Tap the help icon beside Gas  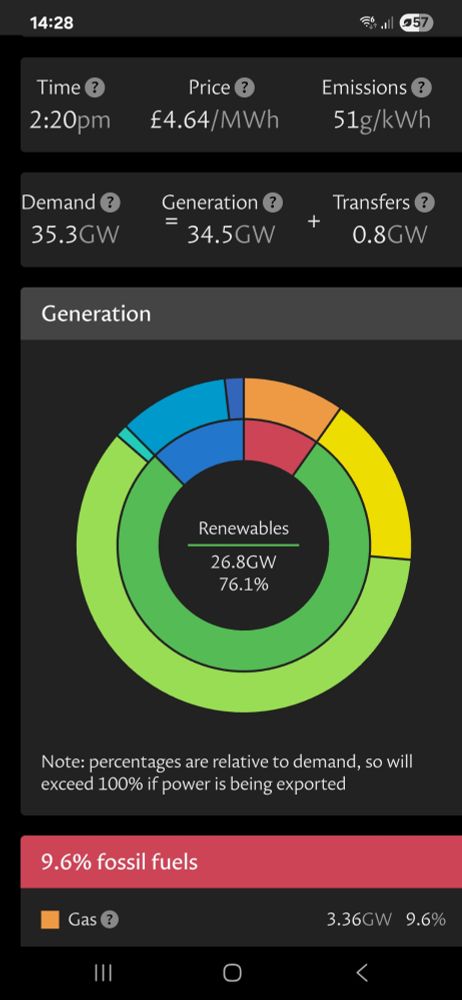[110, 919]
